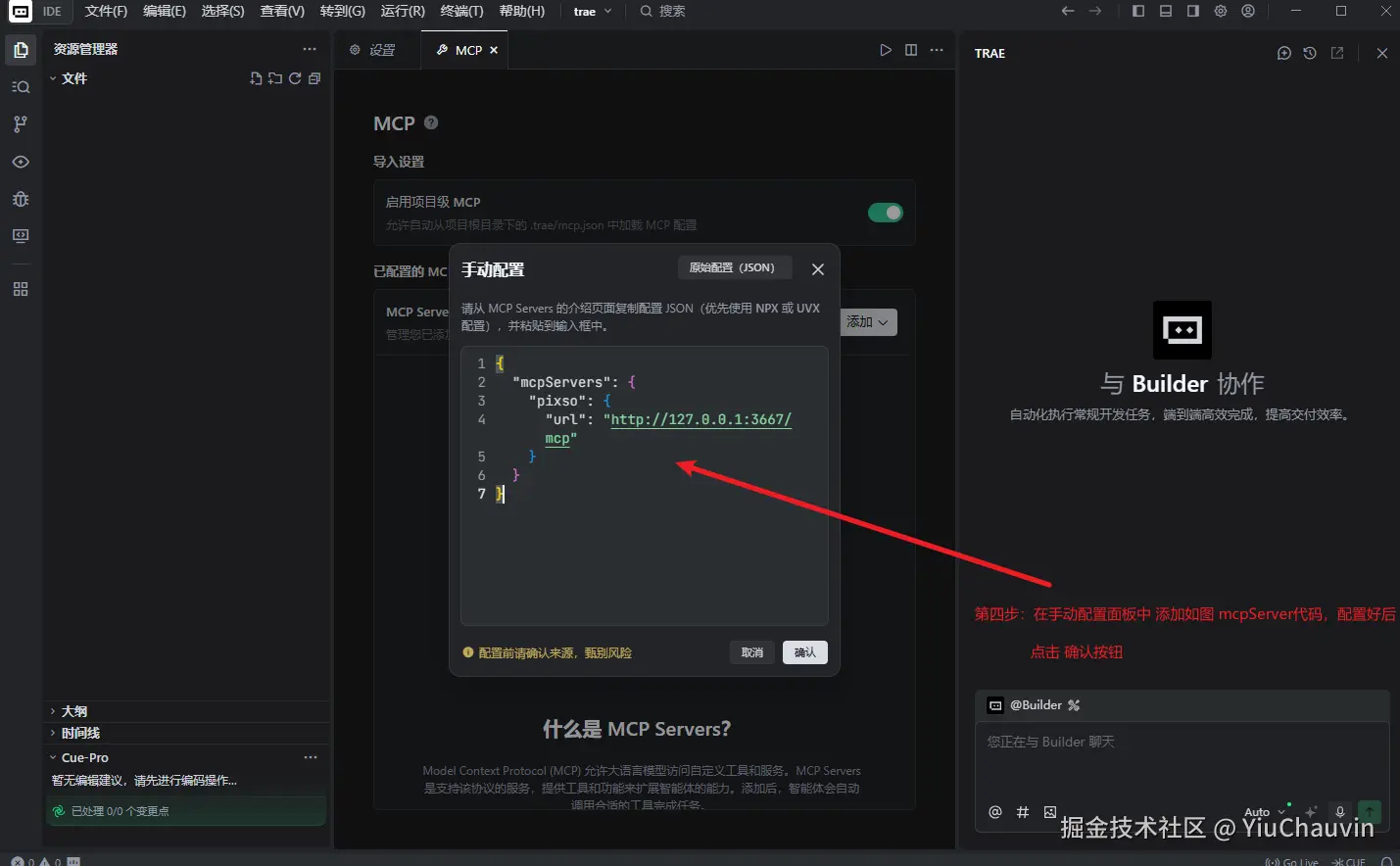Open the 终端(T) menu
1400x866 pixels.
click(461, 11)
